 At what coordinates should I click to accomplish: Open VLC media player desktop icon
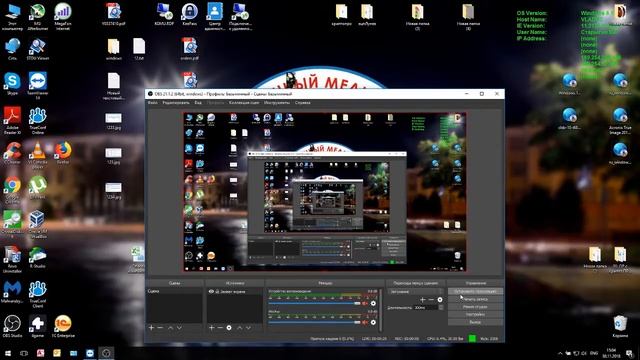38,155
